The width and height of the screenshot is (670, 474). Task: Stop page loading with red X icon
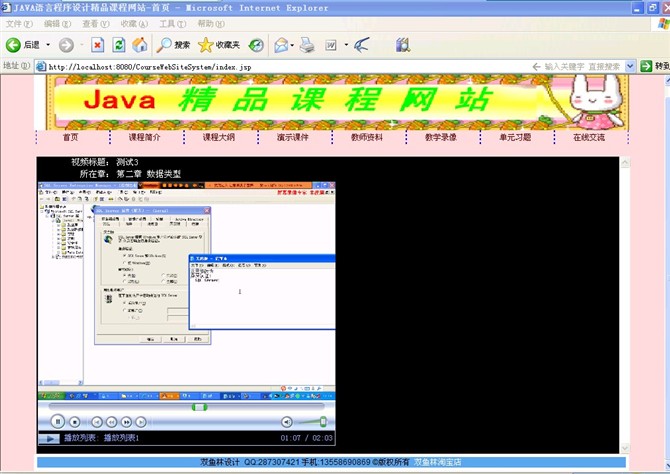pos(97,44)
